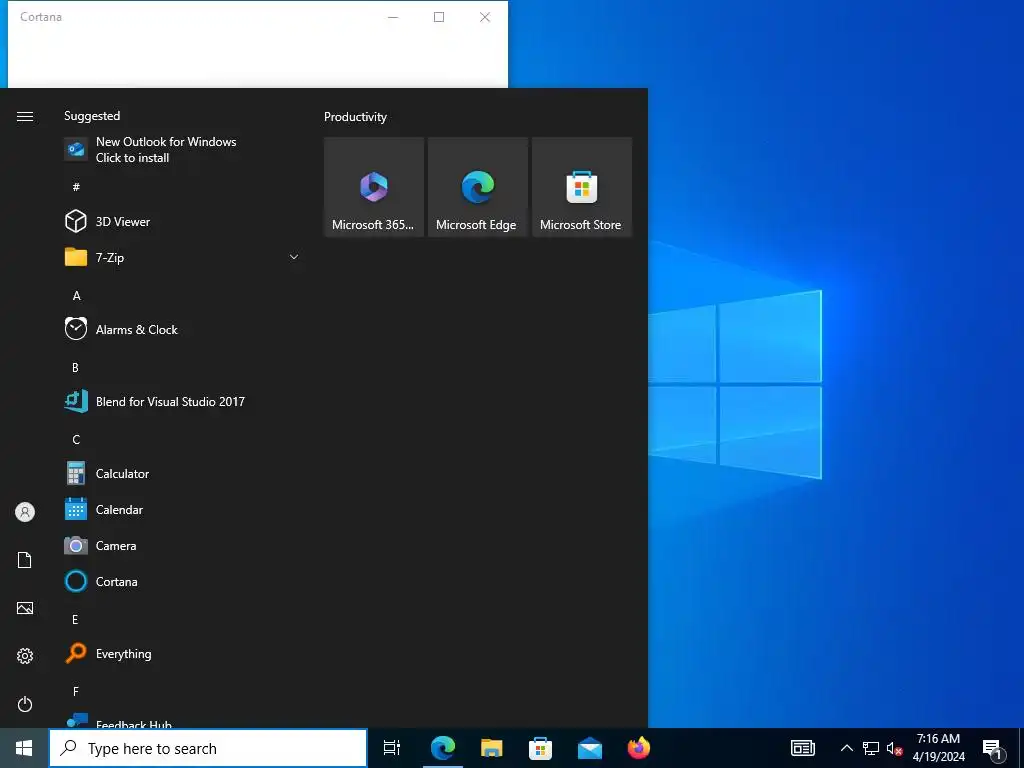Image resolution: width=1024 pixels, height=768 pixels.
Task: Open Settings gear in Start sidebar
Action: pyautogui.click(x=25, y=656)
